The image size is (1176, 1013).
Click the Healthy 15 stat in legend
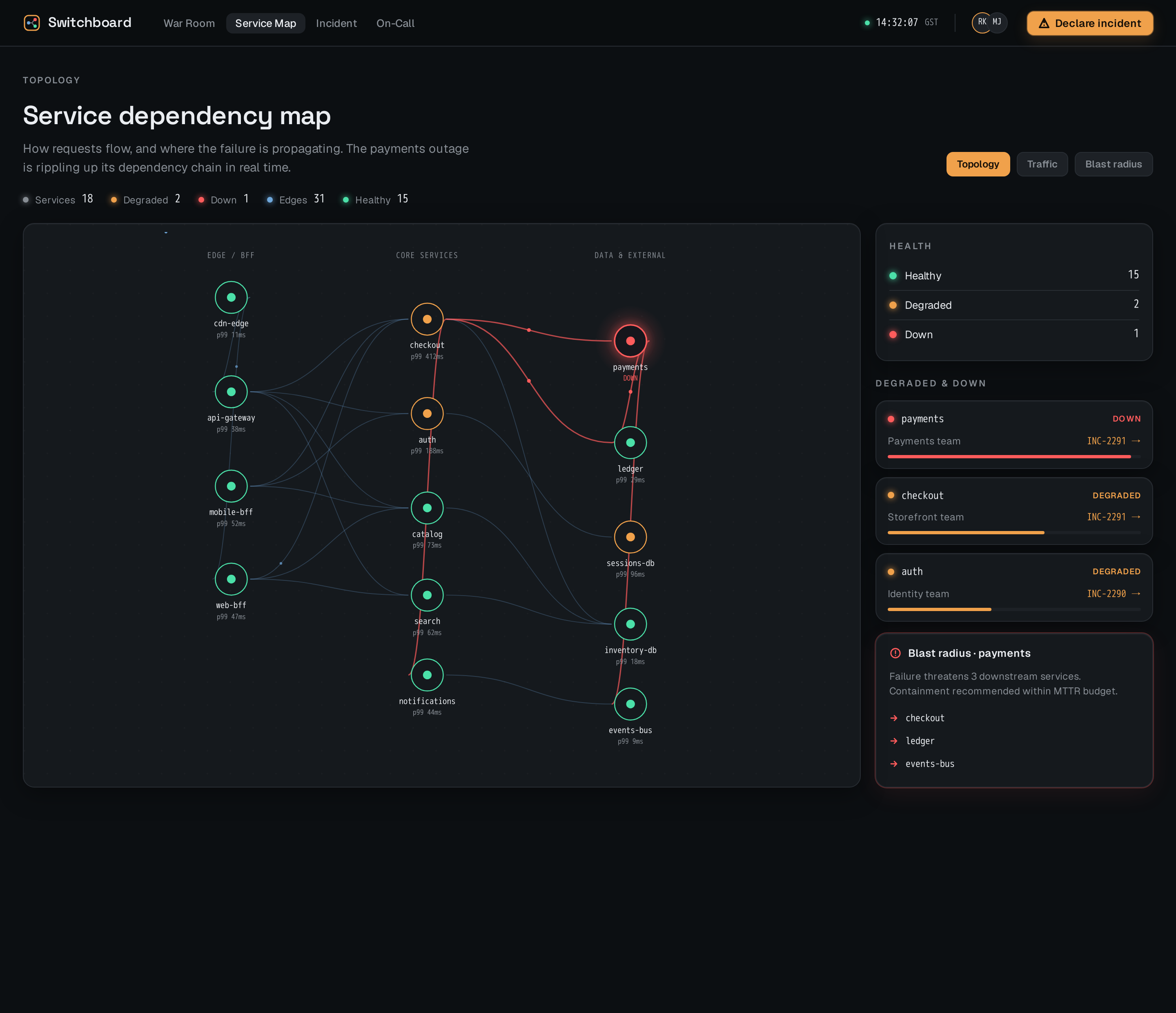[375, 199]
